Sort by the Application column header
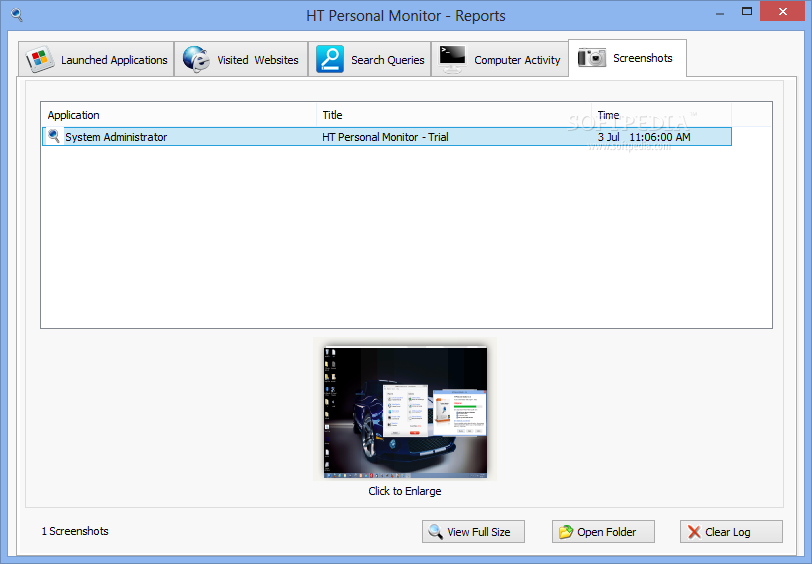The height and width of the screenshot is (564, 812). [x=179, y=115]
